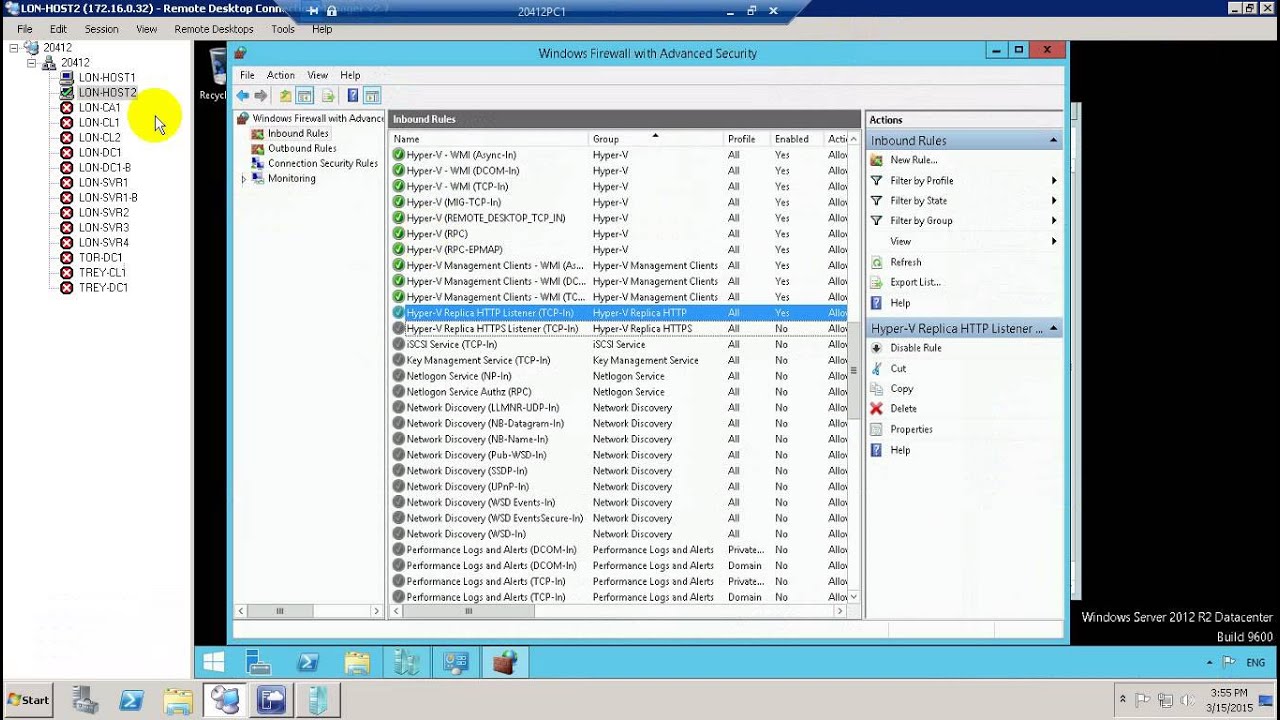Click the green check icon of Hyper-V (RPC)
This screenshot has height=720, width=1280.
(398, 234)
